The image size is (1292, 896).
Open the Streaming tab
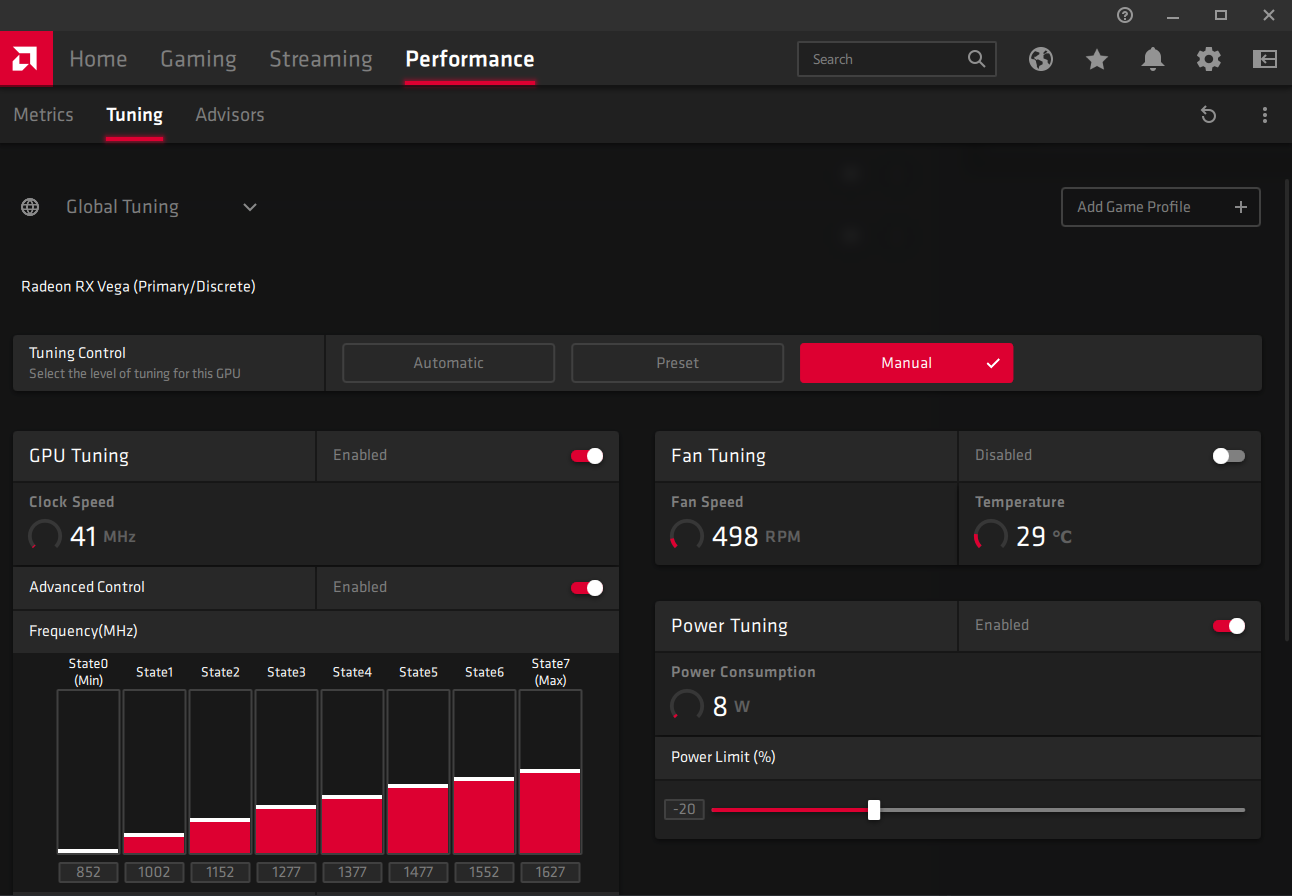pyautogui.click(x=321, y=59)
